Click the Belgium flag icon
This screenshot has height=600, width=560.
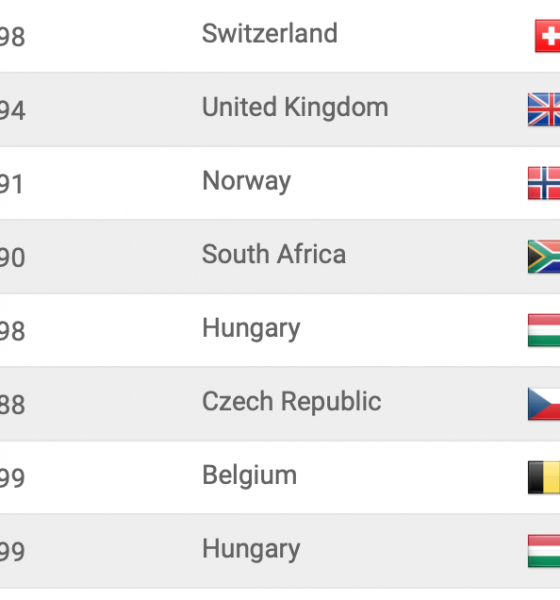point(544,478)
